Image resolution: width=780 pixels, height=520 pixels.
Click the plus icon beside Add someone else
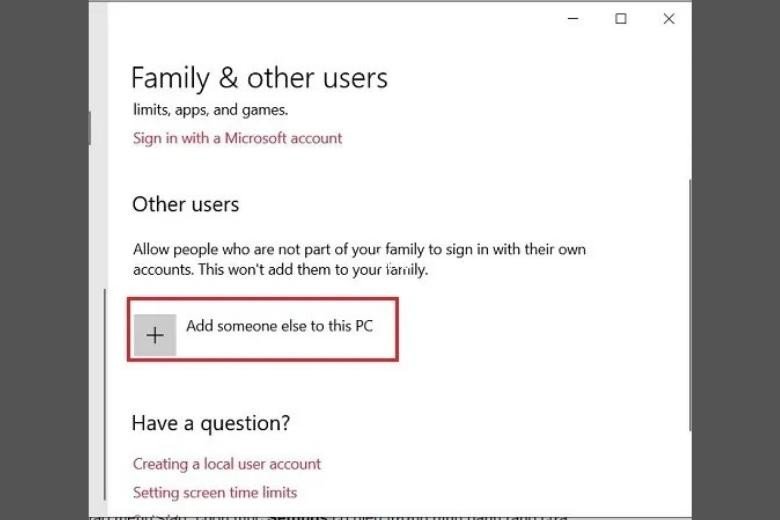155,336
